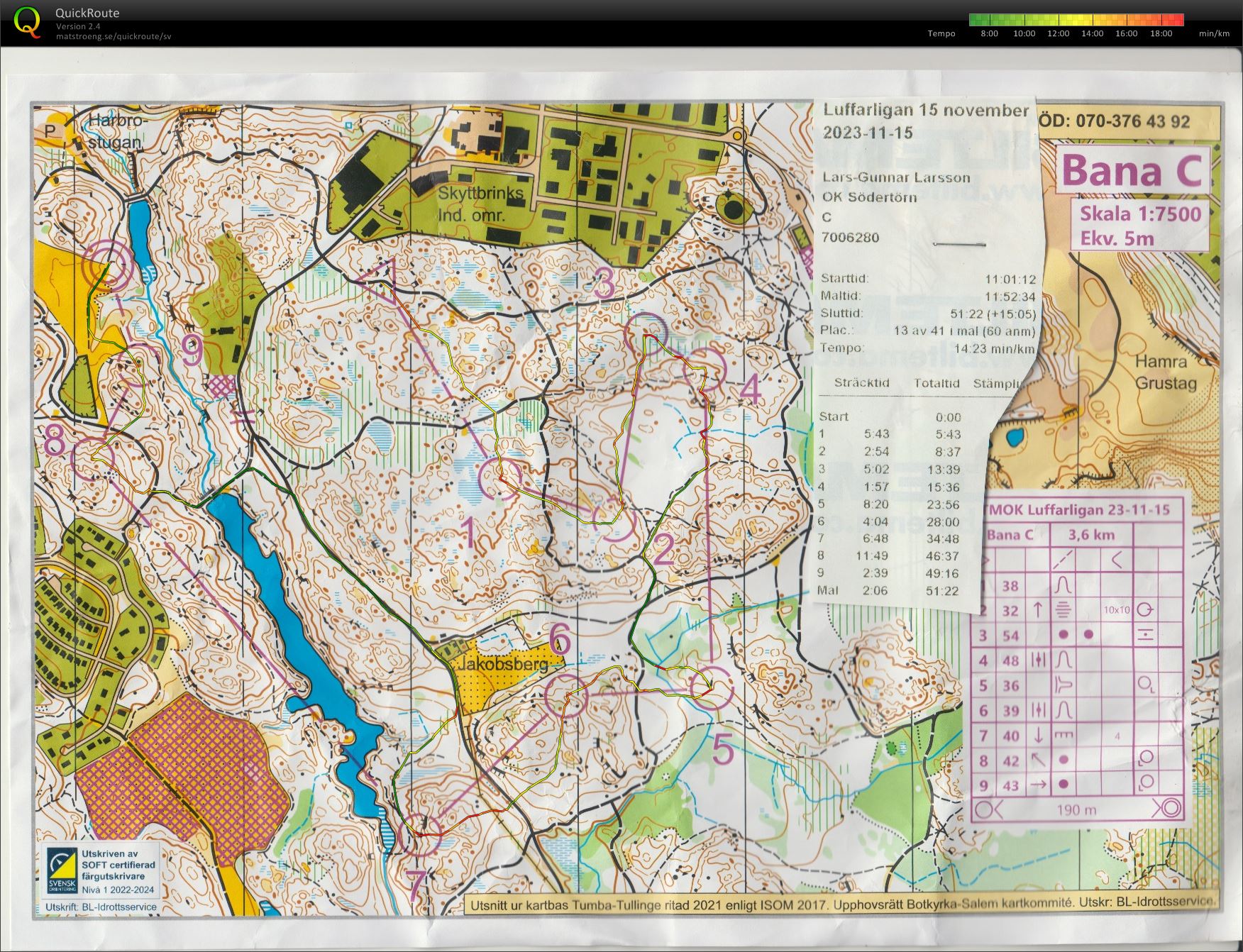Select the 18:00 tempo legend value
Image resolution: width=1243 pixels, height=952 pixels.
click(1161, 33)
